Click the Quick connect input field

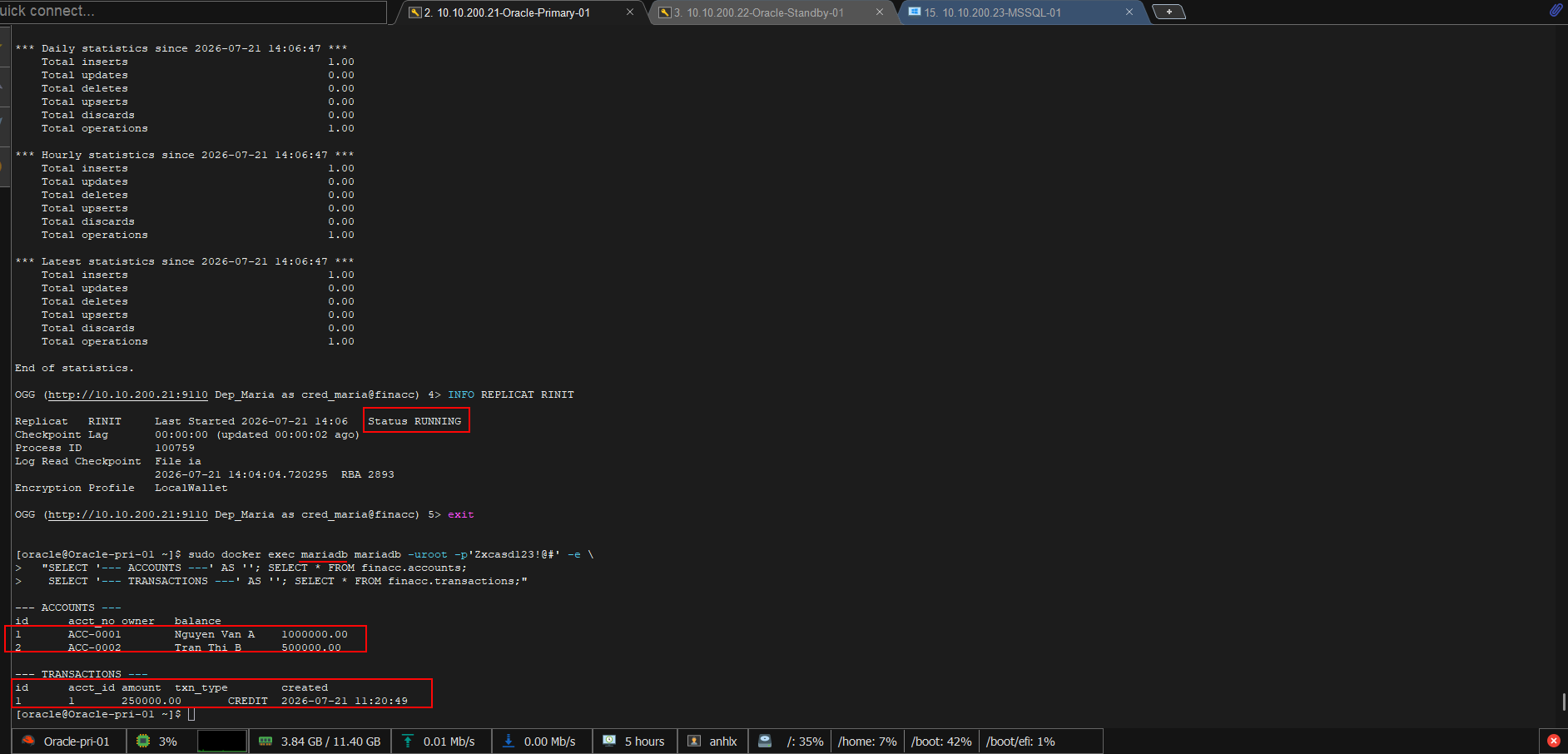tap(193, 12)
